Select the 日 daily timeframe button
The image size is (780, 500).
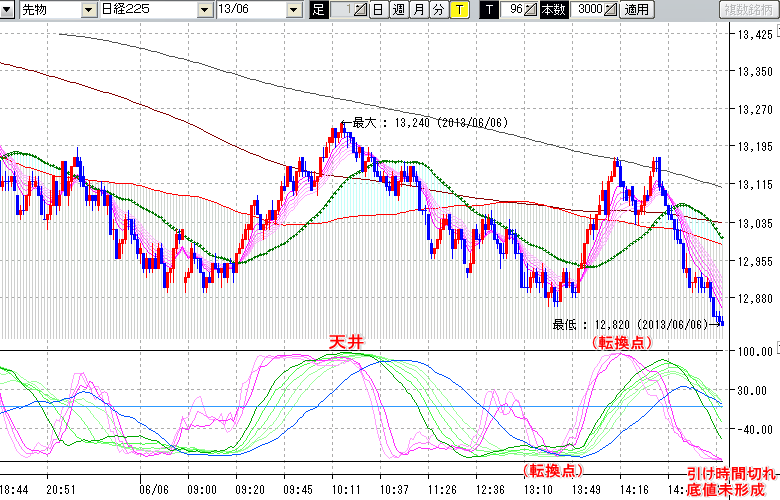(x=378, y=10)
